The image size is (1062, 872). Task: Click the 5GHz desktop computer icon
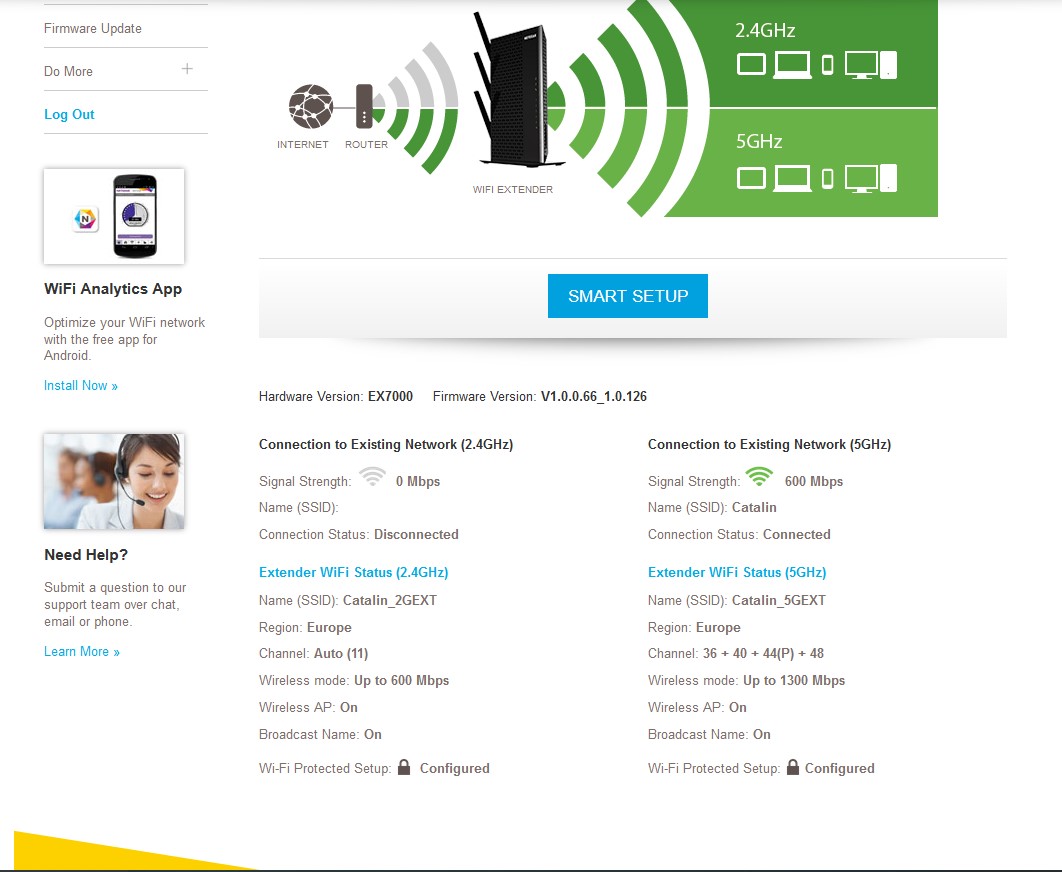[x=871, y=179]
